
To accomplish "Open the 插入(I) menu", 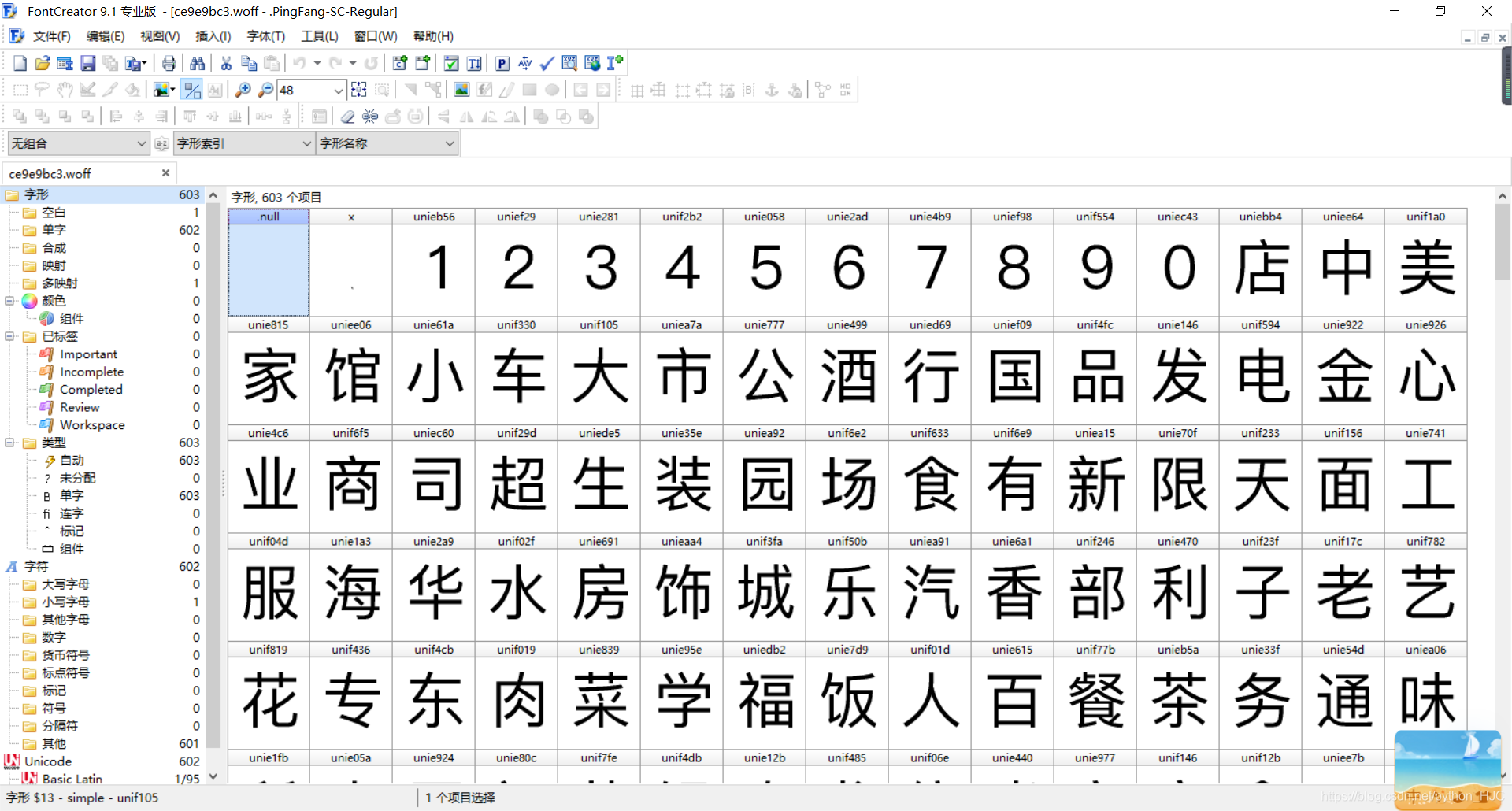I will [x=213, y=36].
